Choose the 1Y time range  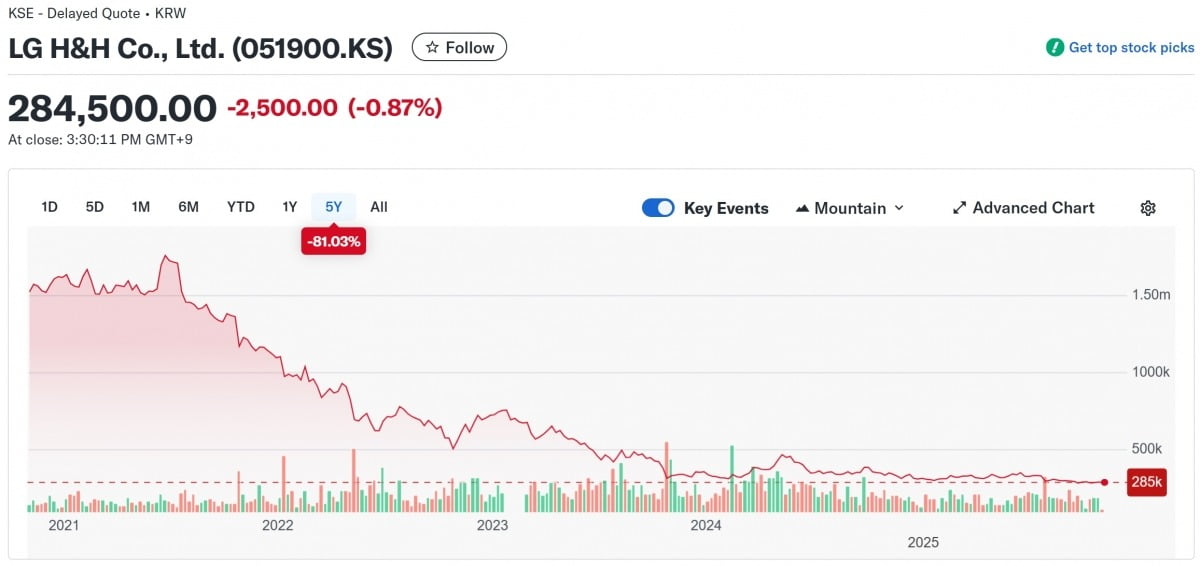[289, 207]
